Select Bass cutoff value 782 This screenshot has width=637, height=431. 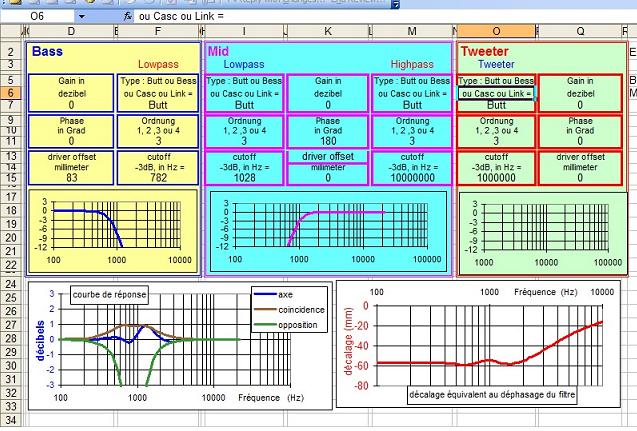(x=158, y=178)
